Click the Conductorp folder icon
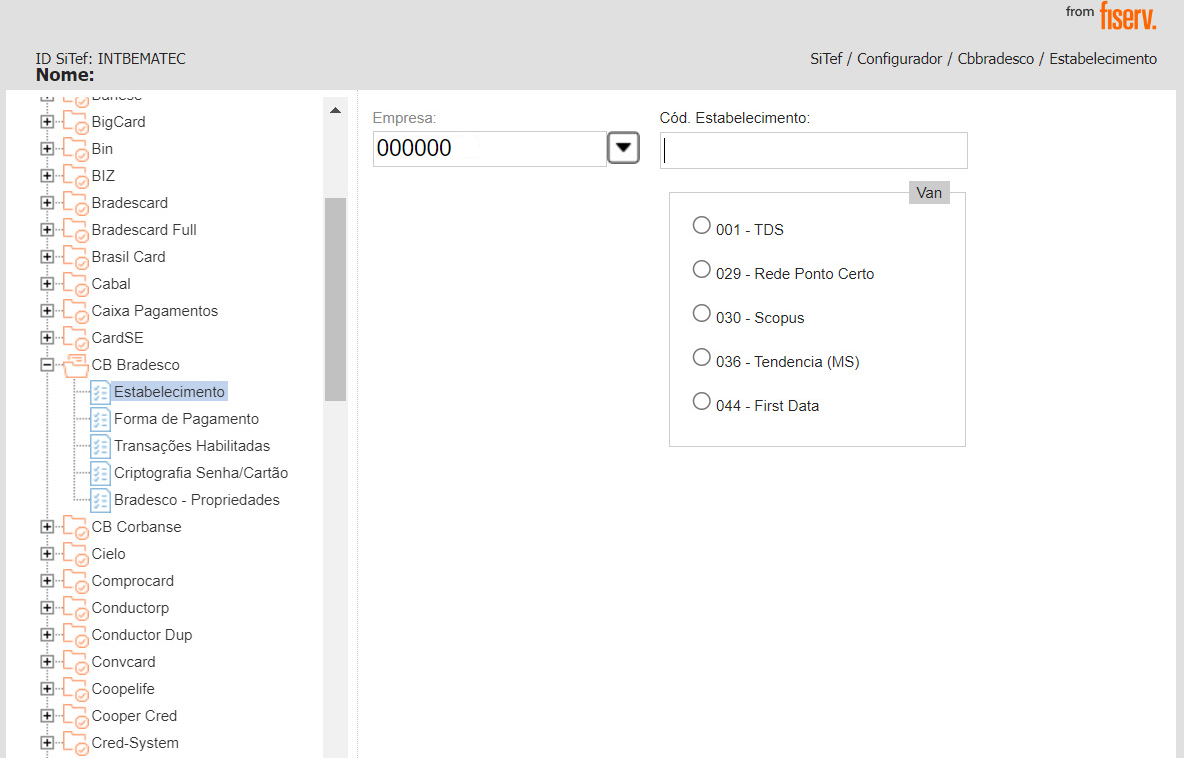Screen dimensions: 1184x758 pos(76,609)
